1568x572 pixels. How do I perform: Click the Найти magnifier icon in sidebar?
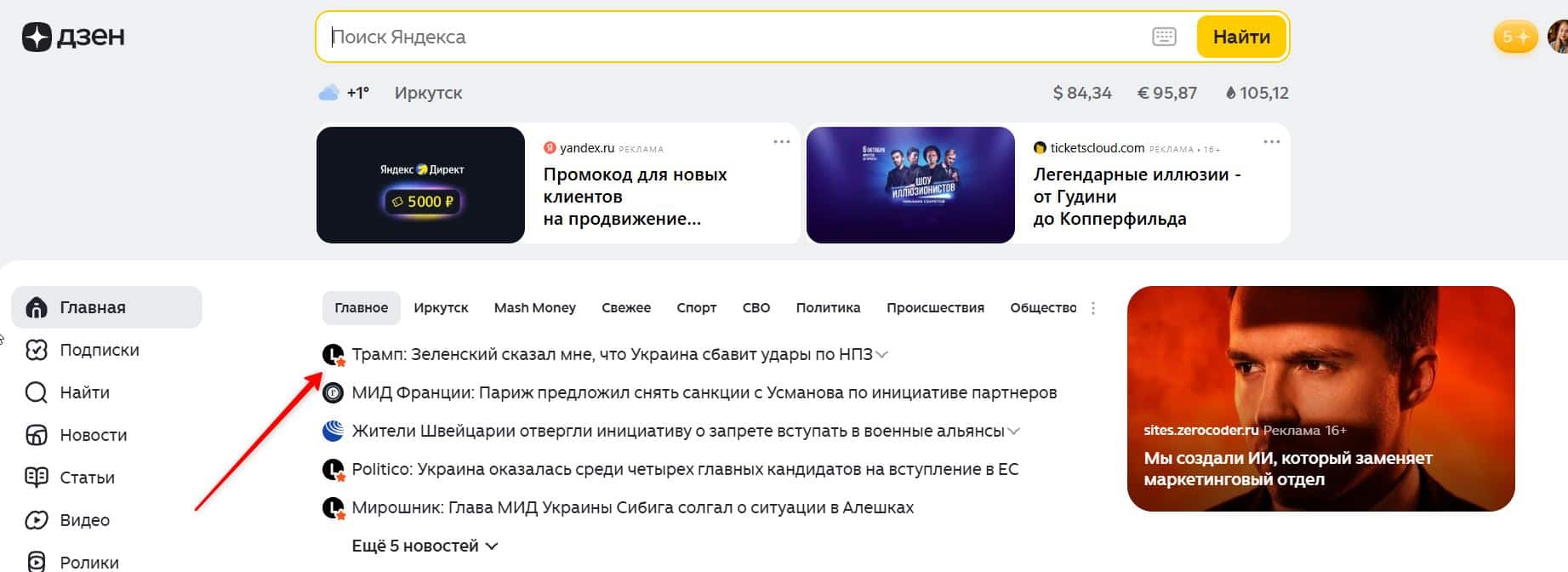(x=37, y=392)
